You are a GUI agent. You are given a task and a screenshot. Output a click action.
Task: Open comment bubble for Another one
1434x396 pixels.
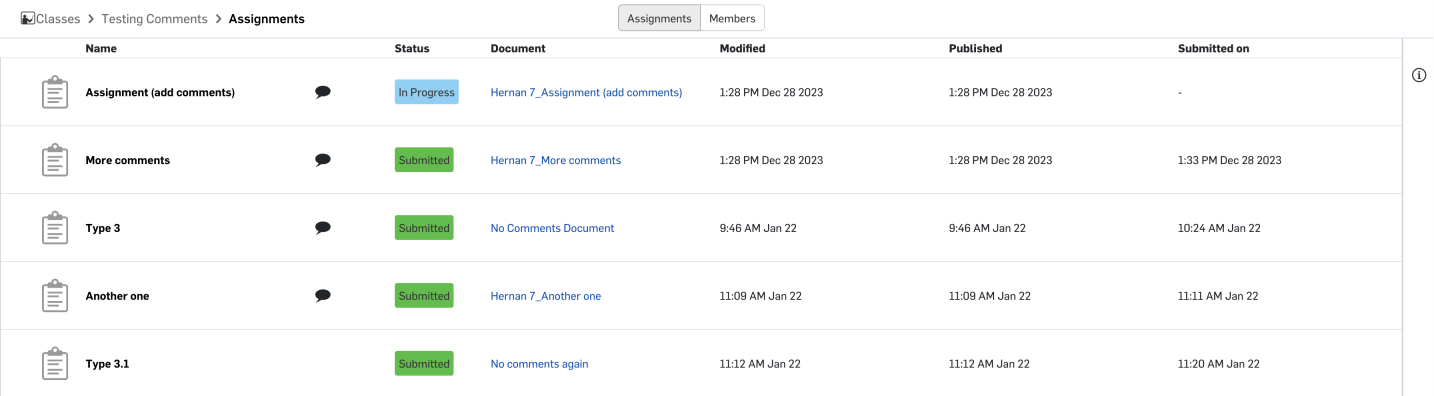coord(323,296)
